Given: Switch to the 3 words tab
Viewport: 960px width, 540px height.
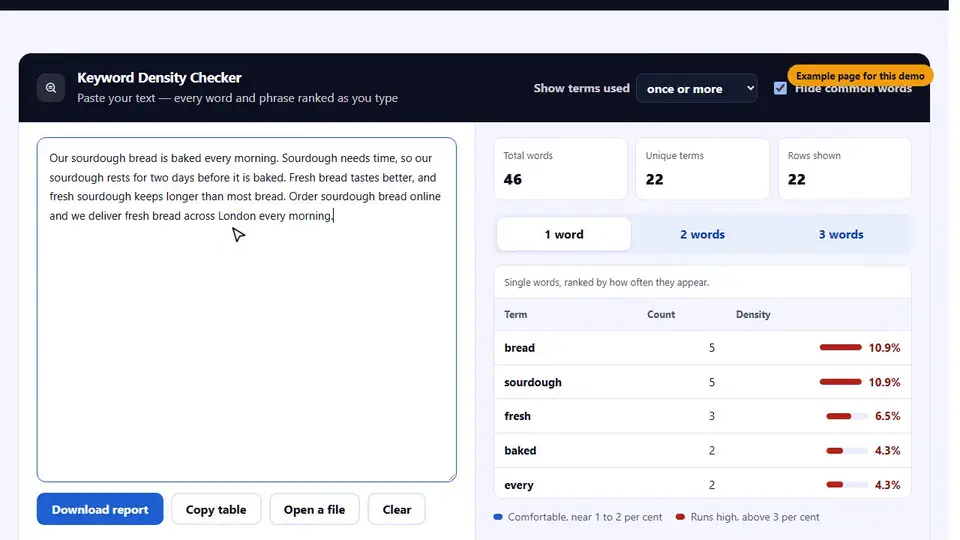Looking at the screenshot, I should pyautogui.click(x=841, y=234).
